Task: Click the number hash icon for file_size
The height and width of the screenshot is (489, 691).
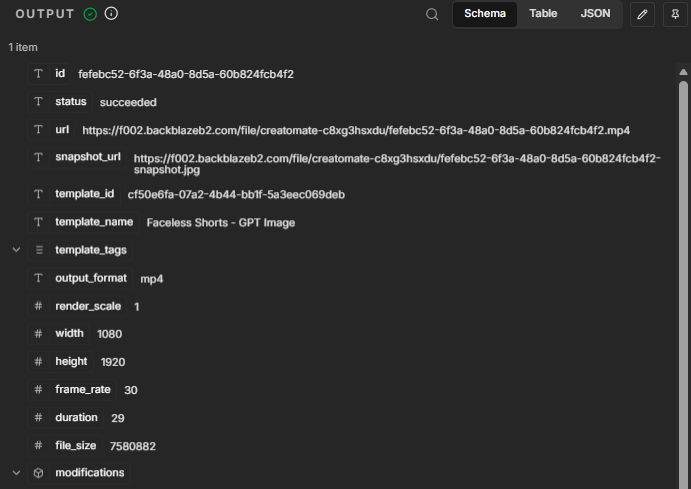Action: (38, 445)
